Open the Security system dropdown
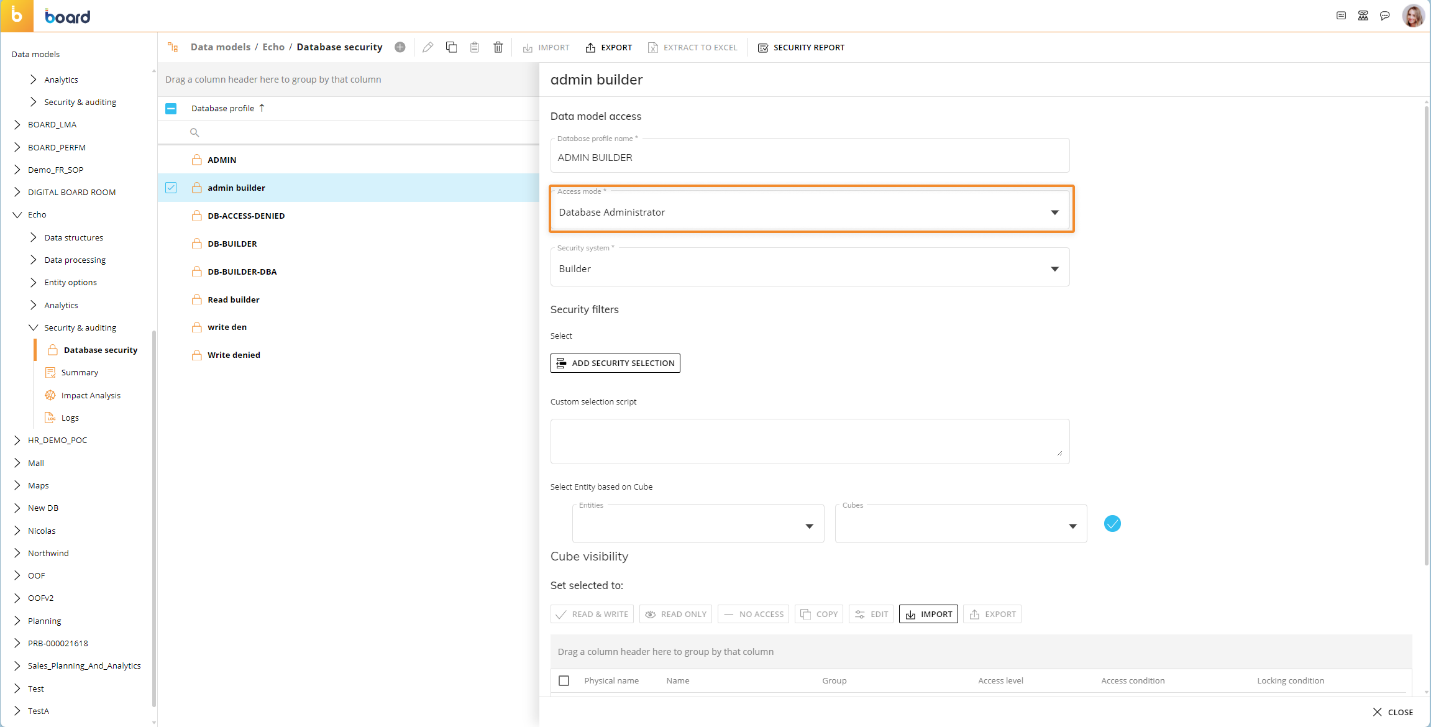 tap(810, 266)
